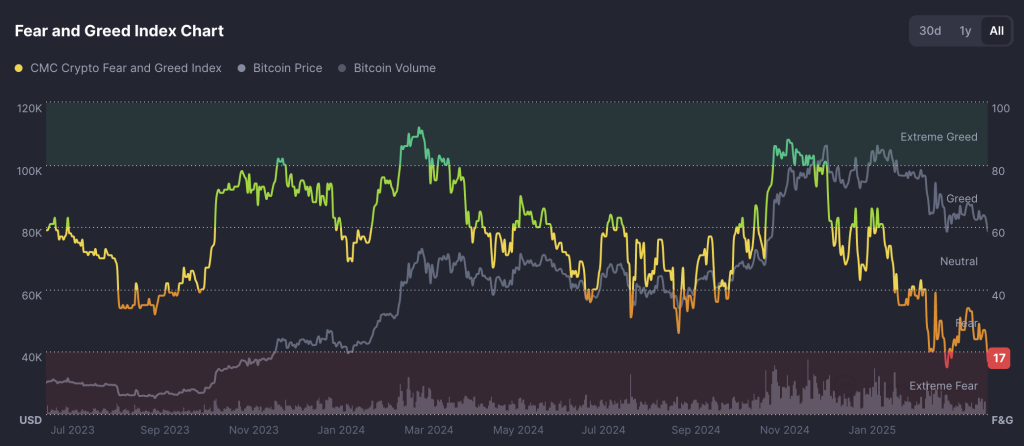Click the Sep 2023 axis label
The width and height of the screenshot is (1024, 446).
[x=165, y=430]
